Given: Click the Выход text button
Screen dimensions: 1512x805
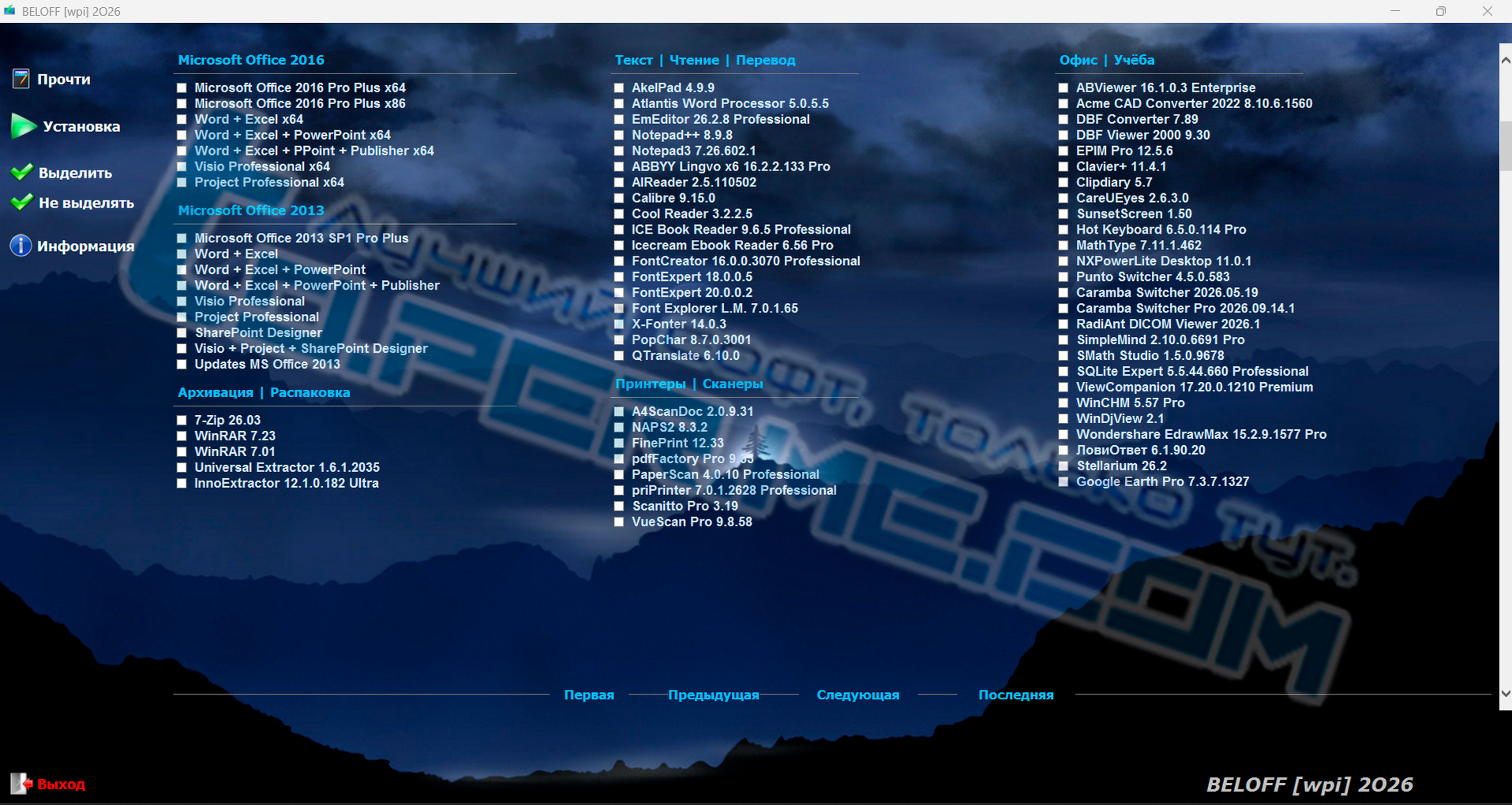Looking at the screenshot, I should point(61,784).
